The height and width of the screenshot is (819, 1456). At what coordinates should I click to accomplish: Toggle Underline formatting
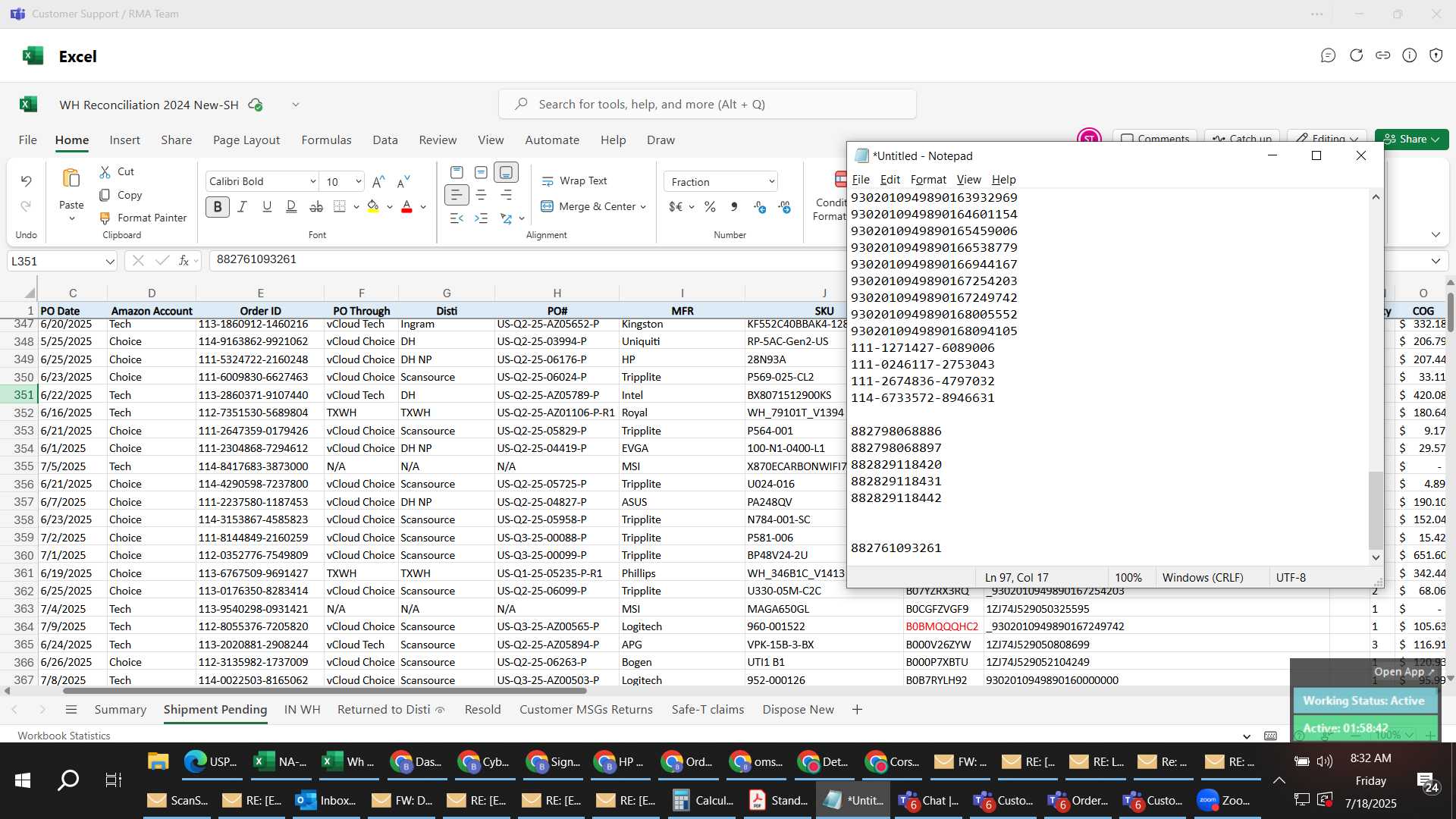(x=266, y=206)
